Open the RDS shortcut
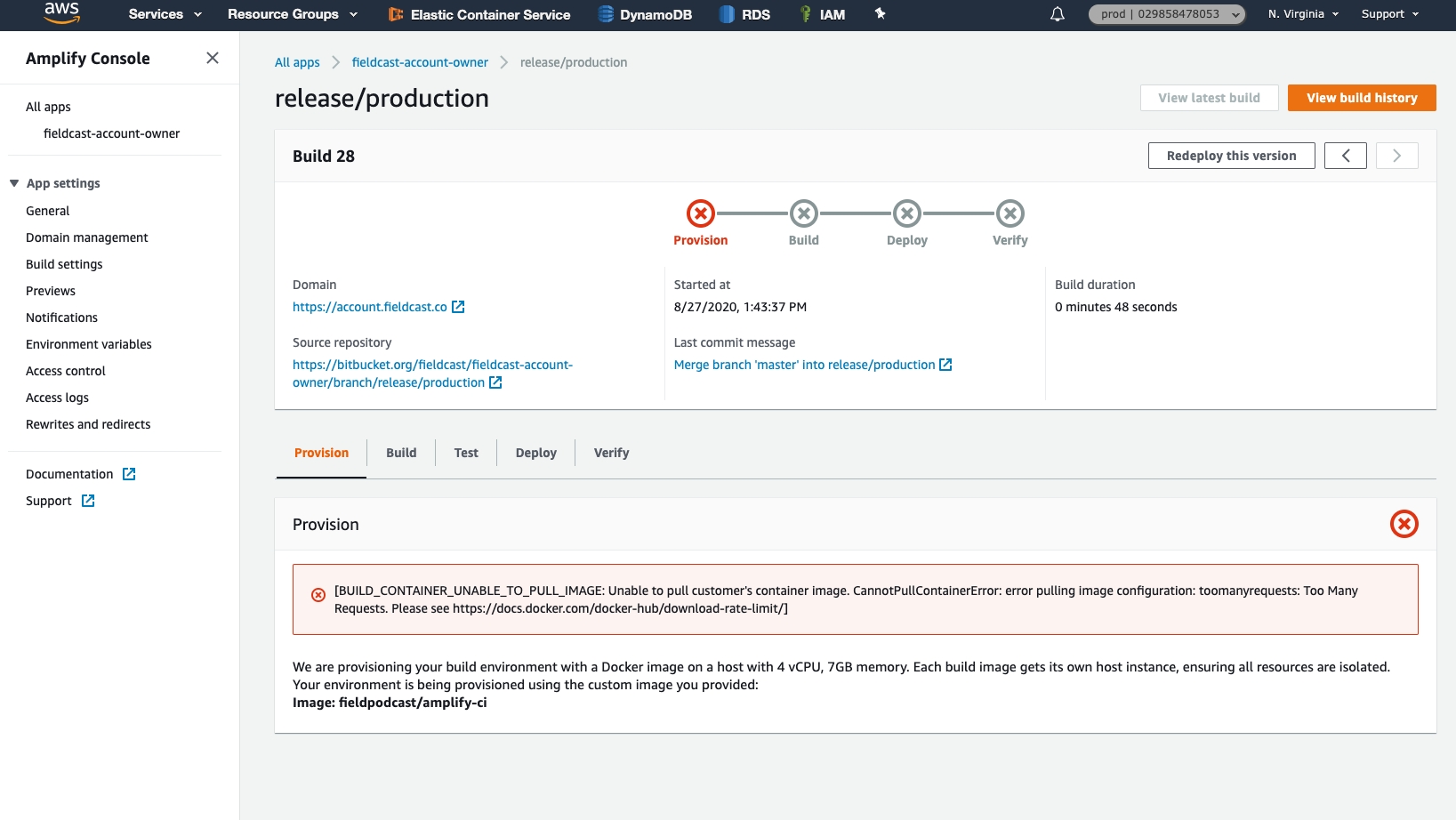 [x=744, y=14]
